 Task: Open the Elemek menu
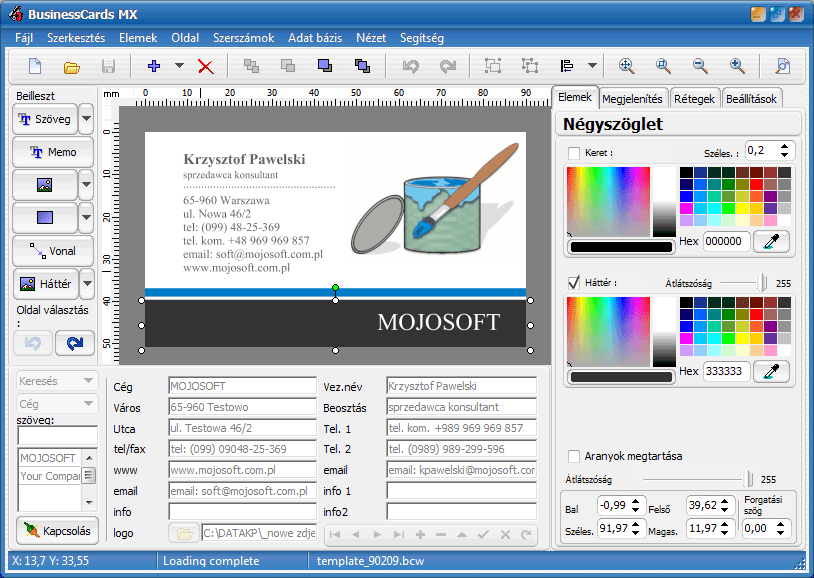tap(138, 38)
